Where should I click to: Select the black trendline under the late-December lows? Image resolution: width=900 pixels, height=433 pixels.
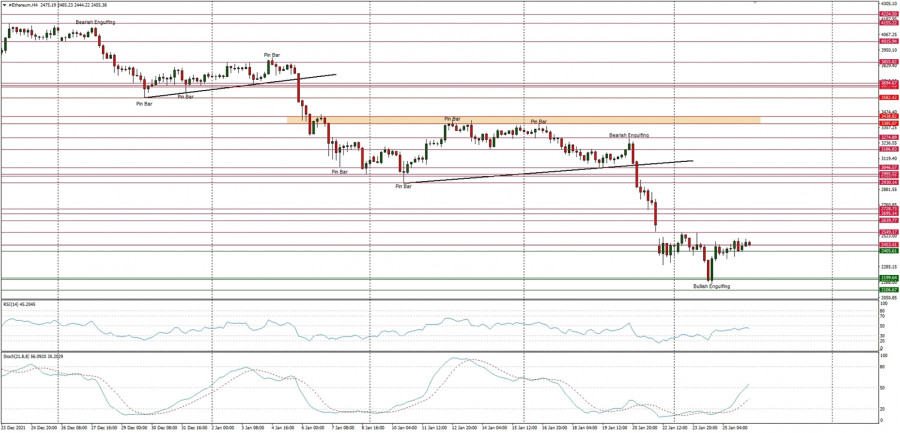[240, 86]
